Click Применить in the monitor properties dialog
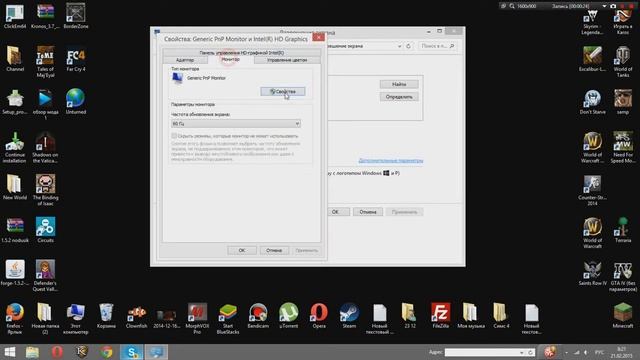Viewport: 640px width, 360px height. (x=307, y=250)
